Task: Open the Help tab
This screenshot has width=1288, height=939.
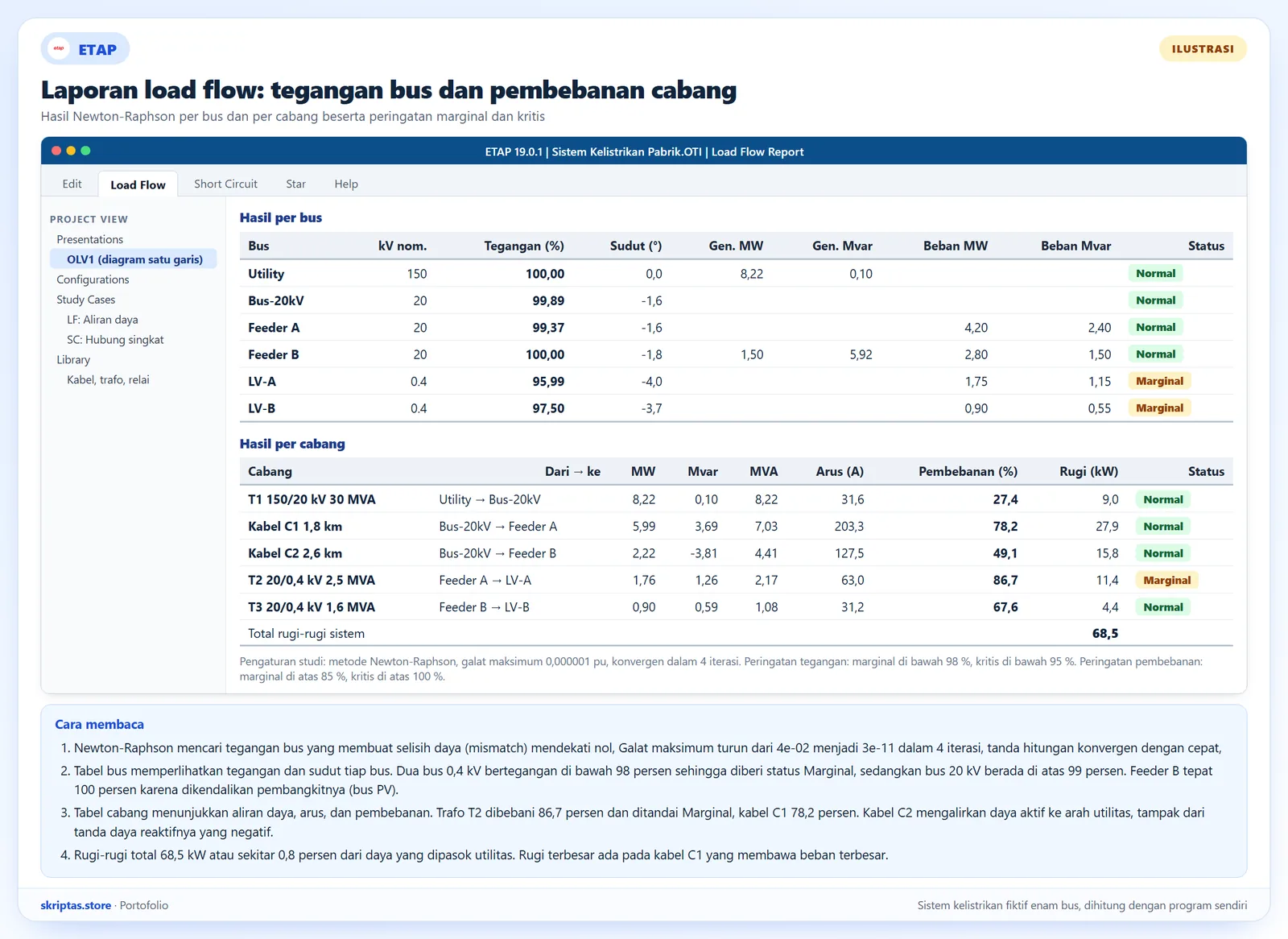Action: coord(346,184)
